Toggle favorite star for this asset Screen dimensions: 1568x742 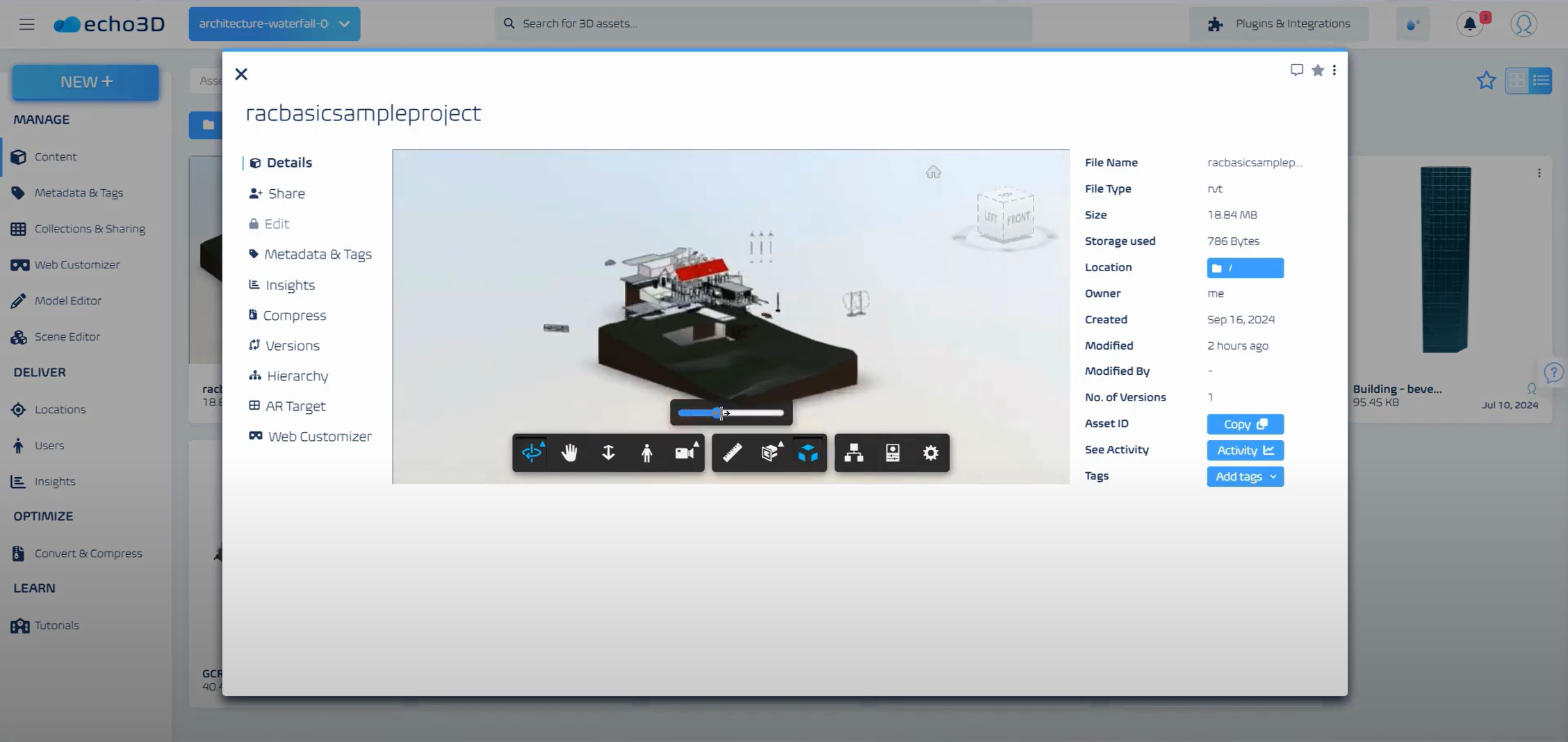pos(1317,70)
